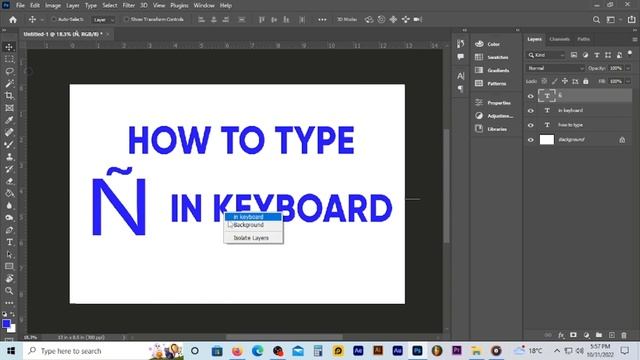Select the Magic Wand tool
The width and height of the screenshot is (640, 360).
tap(9, 84)
